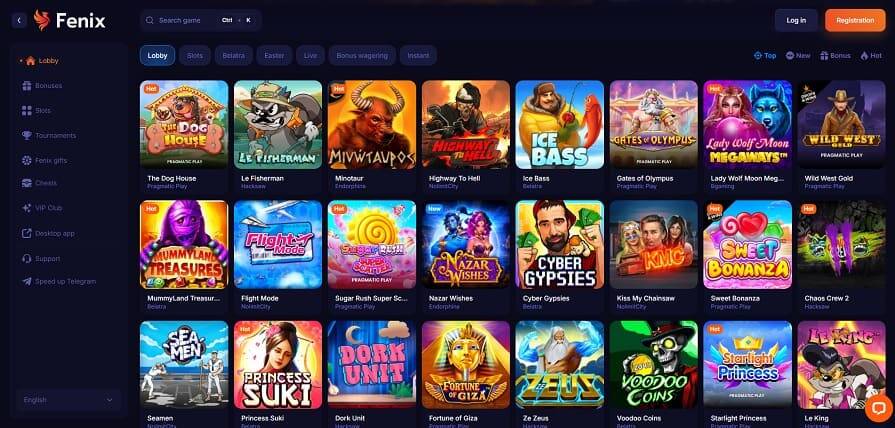Click the Log in button
Screen dimensions: 895x428
(796, 20)
